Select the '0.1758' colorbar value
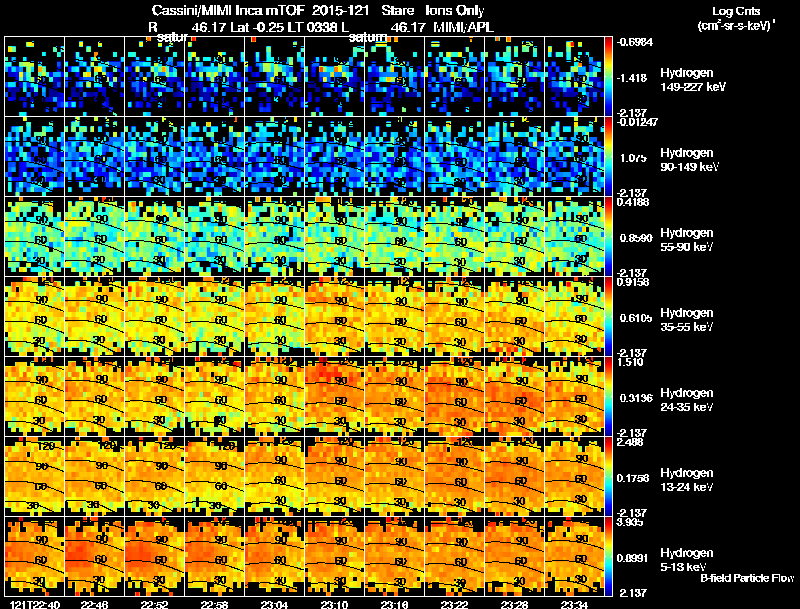The height and width of the screenshot is (609, 800). coord(635,478)
